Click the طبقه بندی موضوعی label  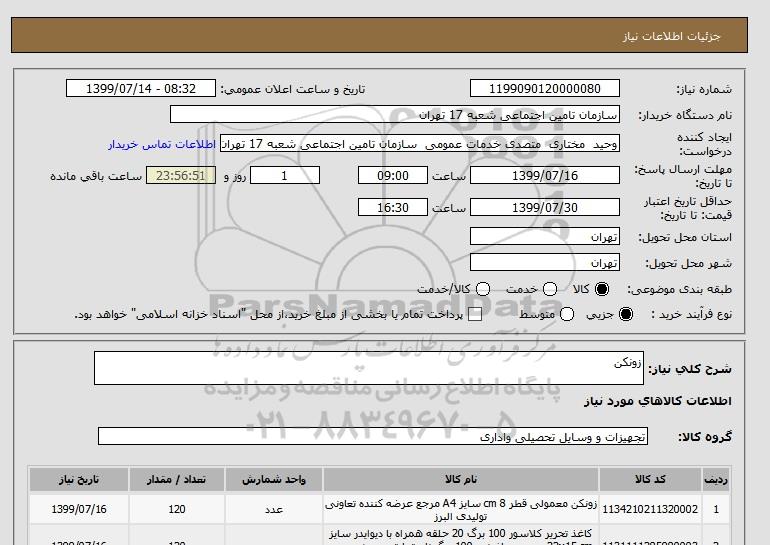coord(680,290)
